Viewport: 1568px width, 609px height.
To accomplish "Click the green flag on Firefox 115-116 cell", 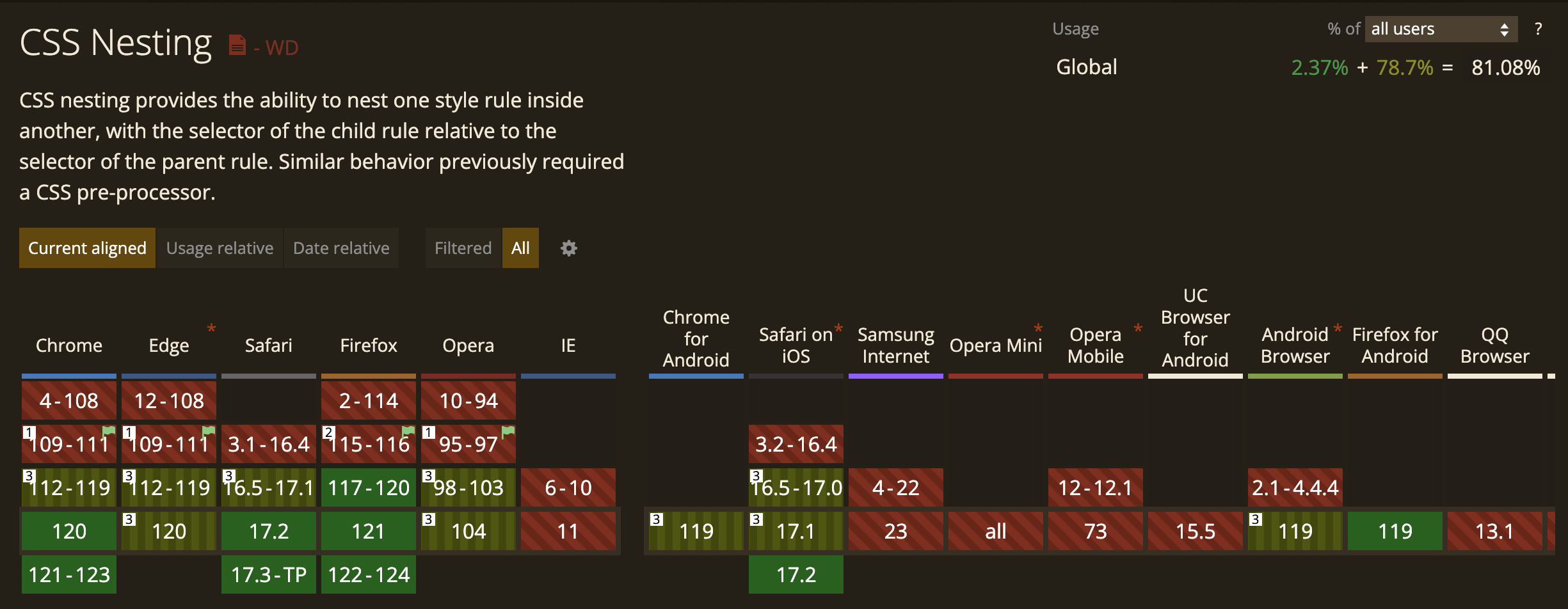I will click(x=408, y=430).
